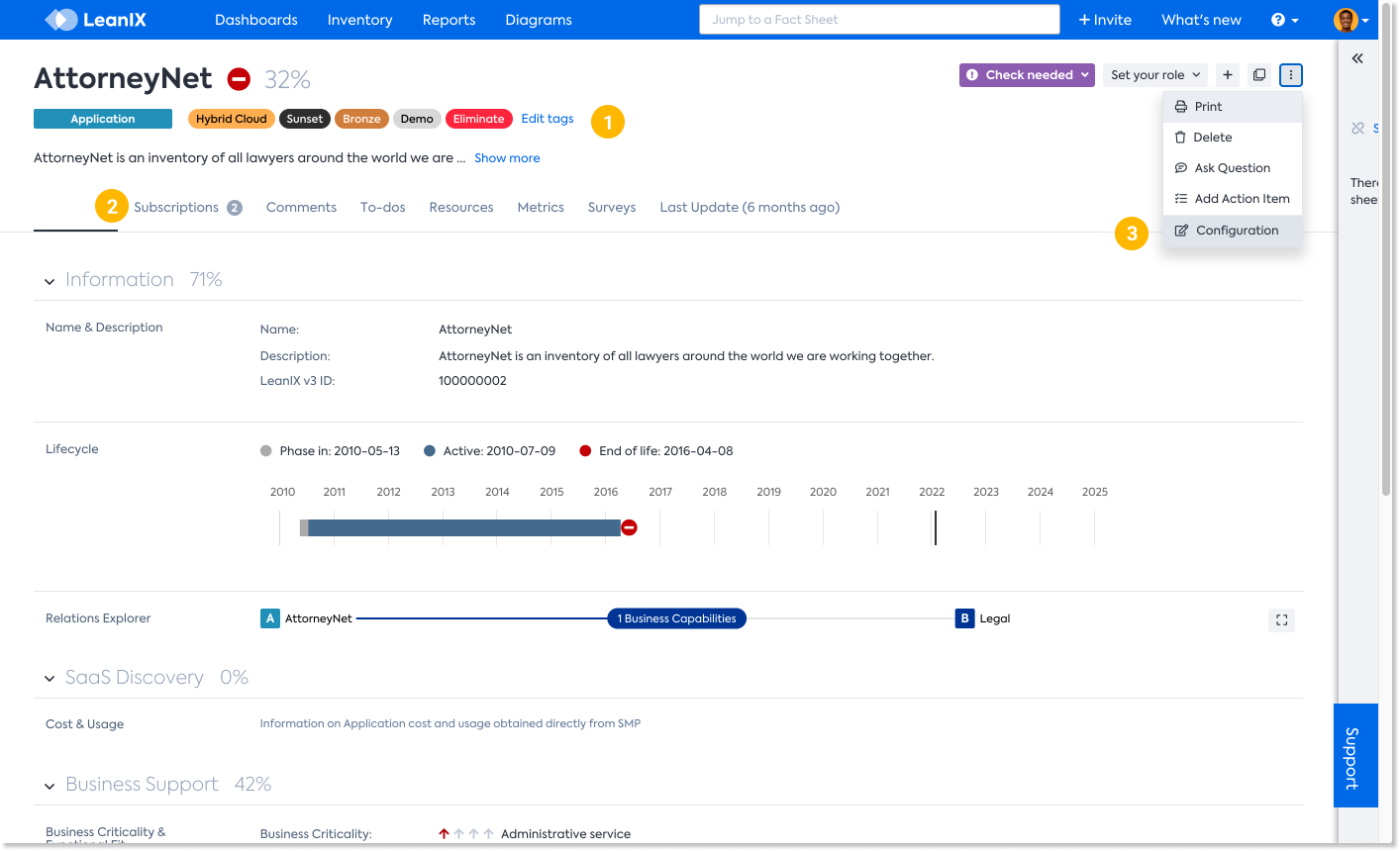Click the Phase in: 2010-05-13 legend
This screenshot has height=851, width=1400.
pos(330,451)
